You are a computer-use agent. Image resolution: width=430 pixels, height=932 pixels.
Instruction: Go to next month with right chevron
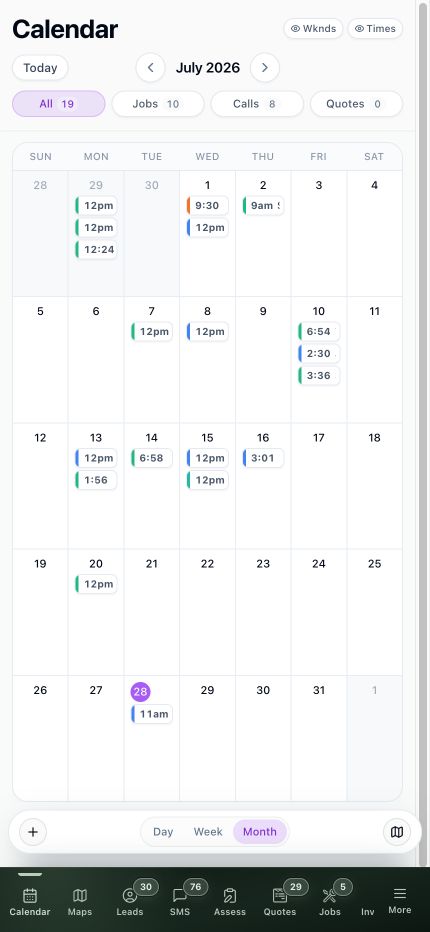(265, 68)
